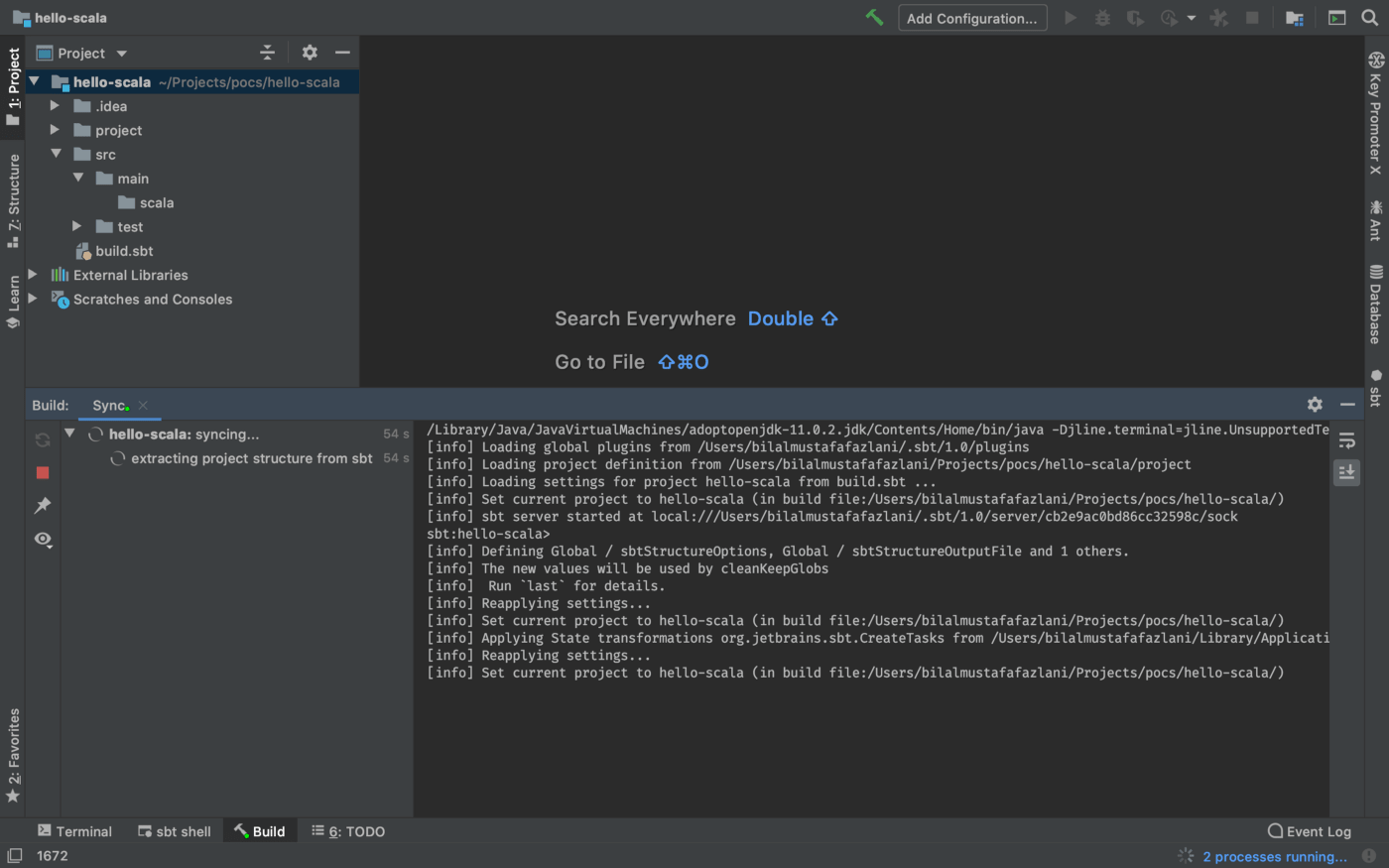Open the Project view dropdown
This screenshot has height=868, width=1389.
tap(122, 54)
